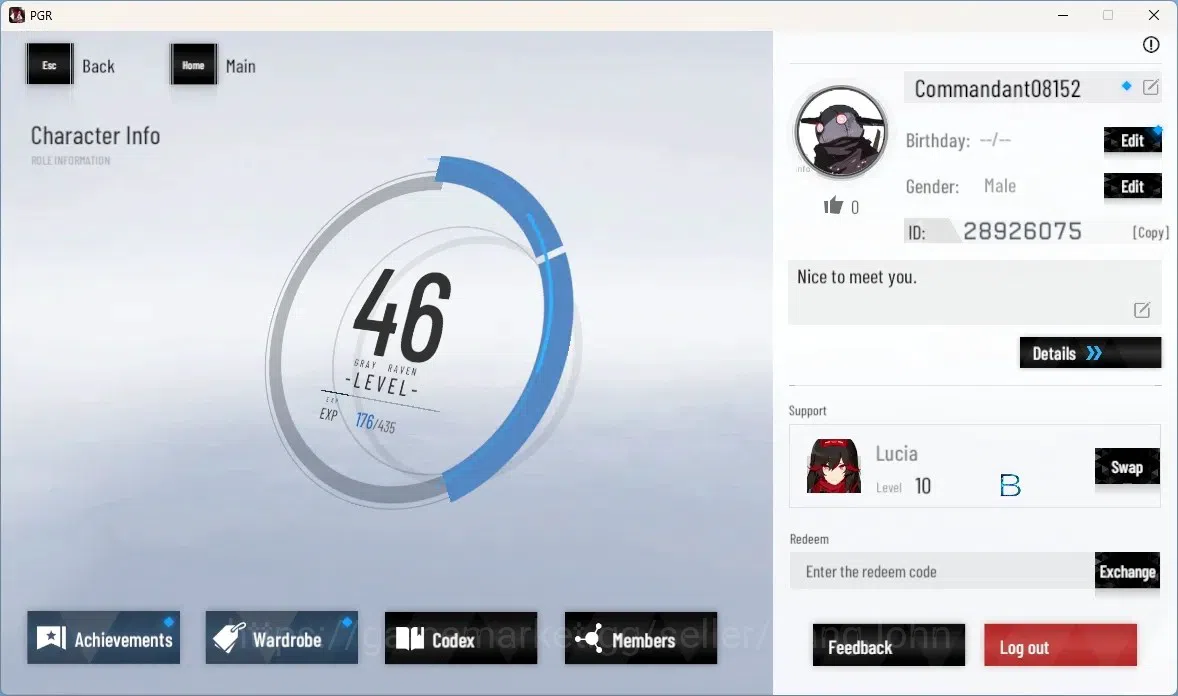Click the Main label text
Viewport: 1178px width, 696px height.
tap(240, 66)
